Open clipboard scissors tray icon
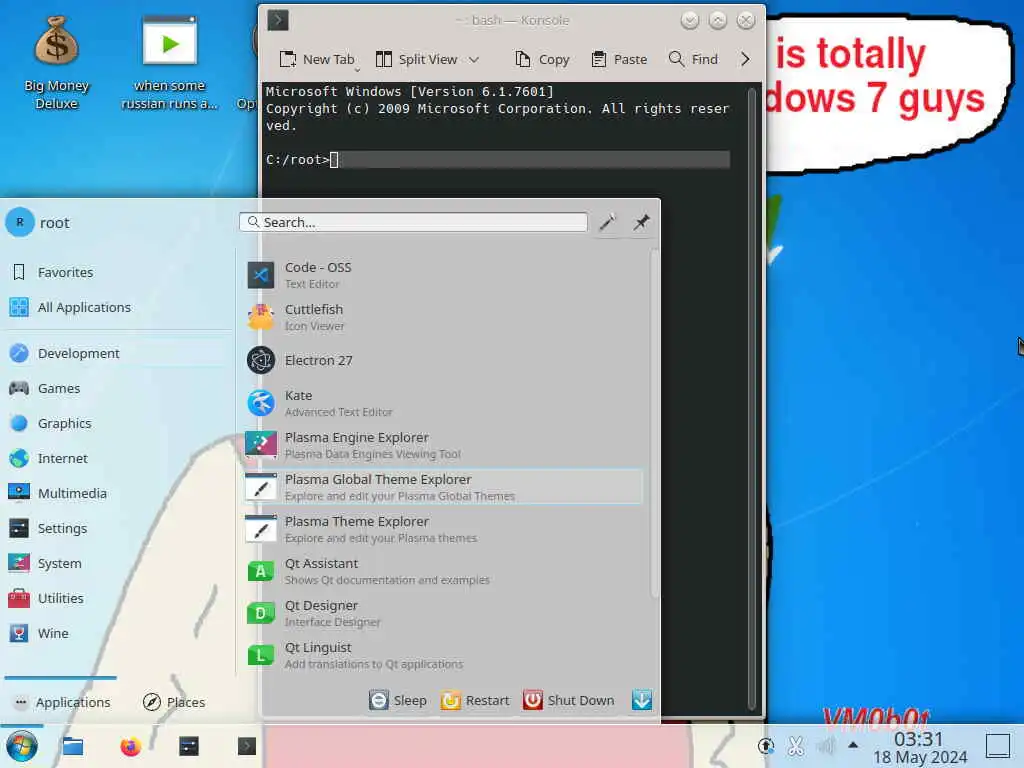 [x=795, y=746]
